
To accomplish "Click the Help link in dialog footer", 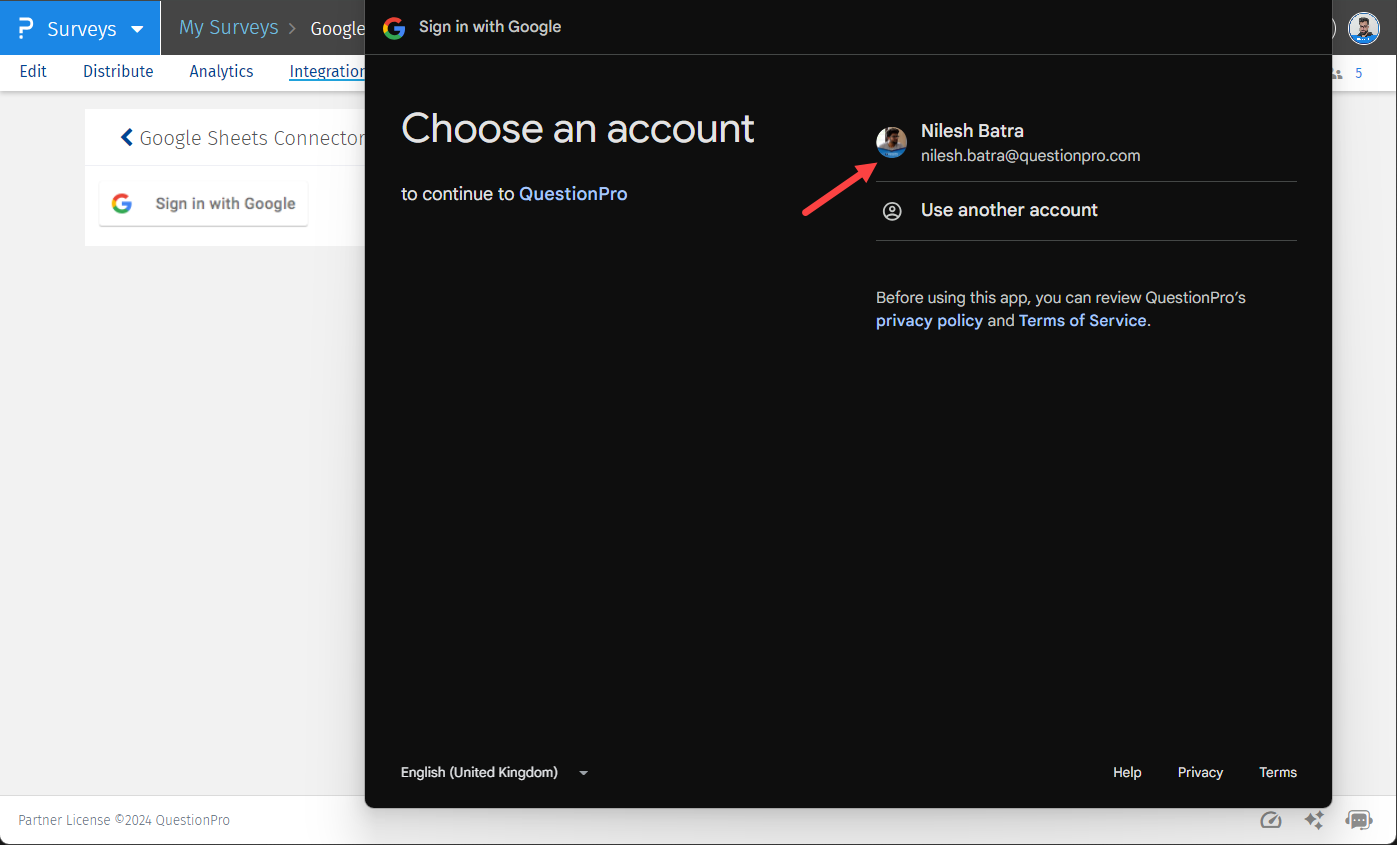I will click(x=1127, y=772).
